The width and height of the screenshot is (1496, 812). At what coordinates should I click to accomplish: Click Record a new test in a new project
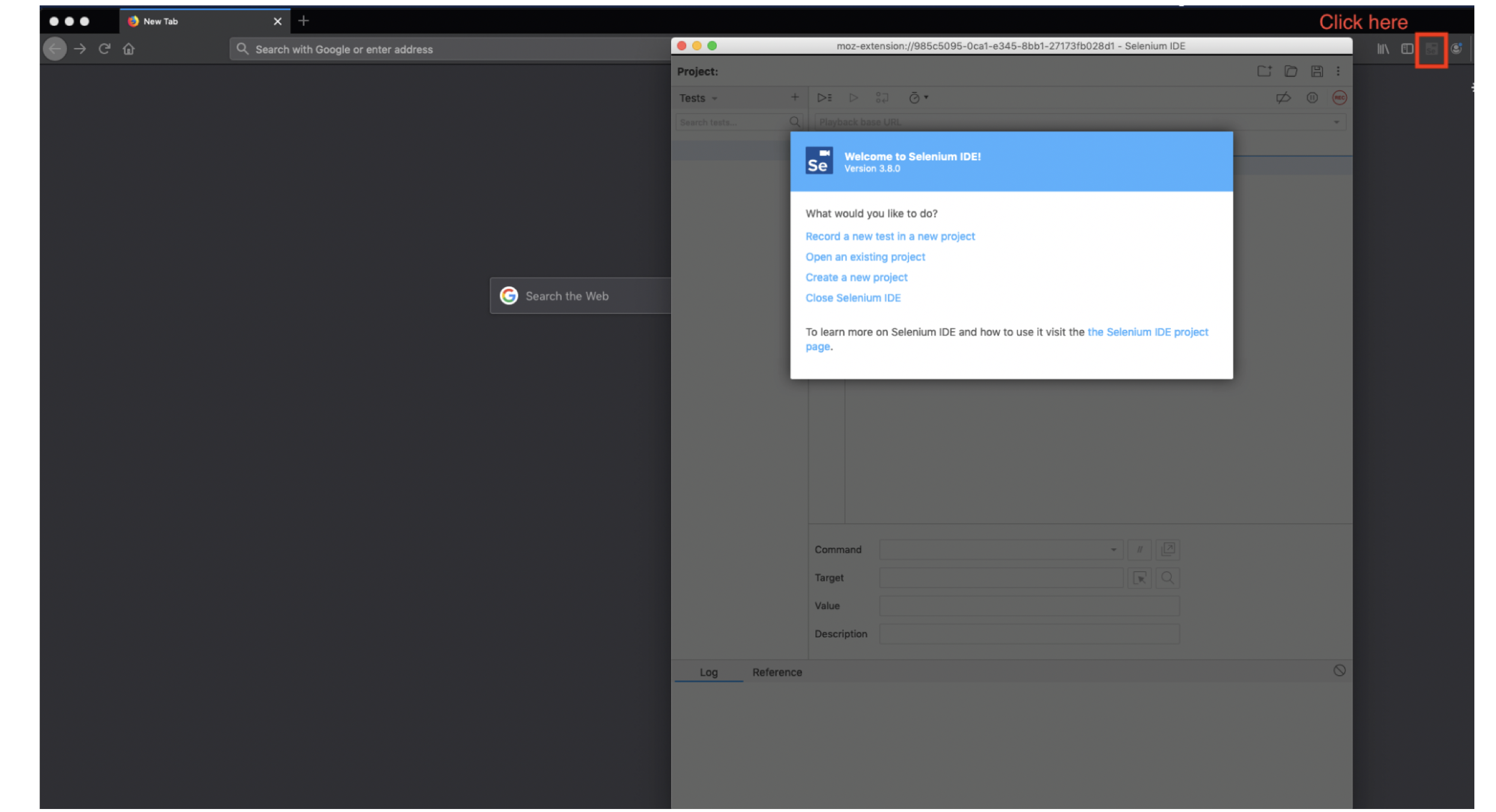(x=890, y=237)
